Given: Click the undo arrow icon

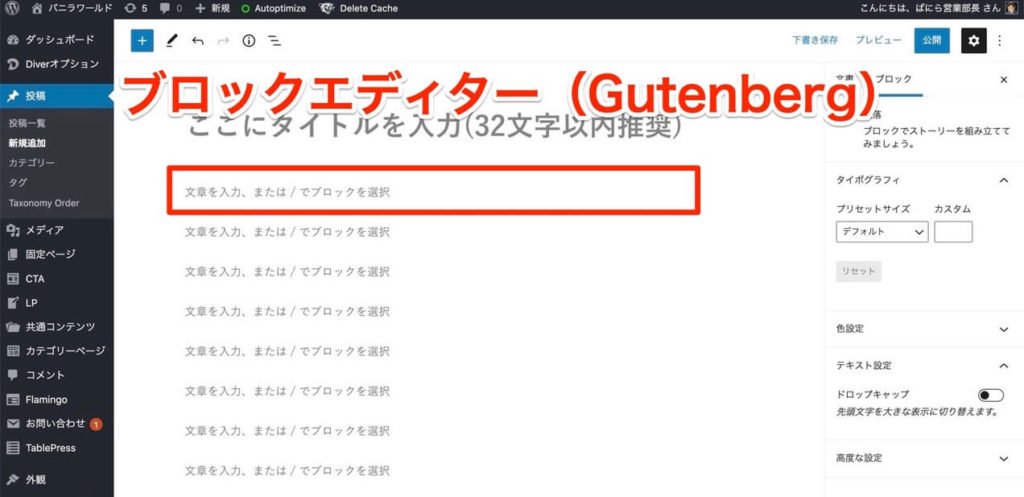Looking at the screenshot, I should click(198, 40).
